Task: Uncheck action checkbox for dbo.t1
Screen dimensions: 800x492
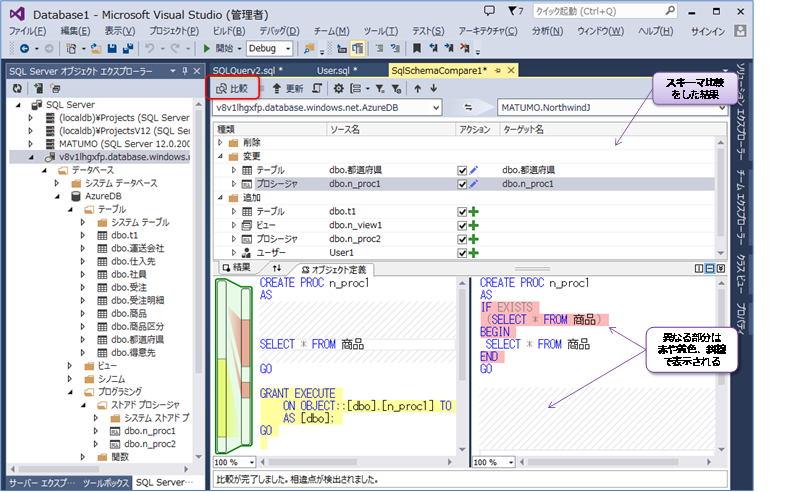Action: 462,211
